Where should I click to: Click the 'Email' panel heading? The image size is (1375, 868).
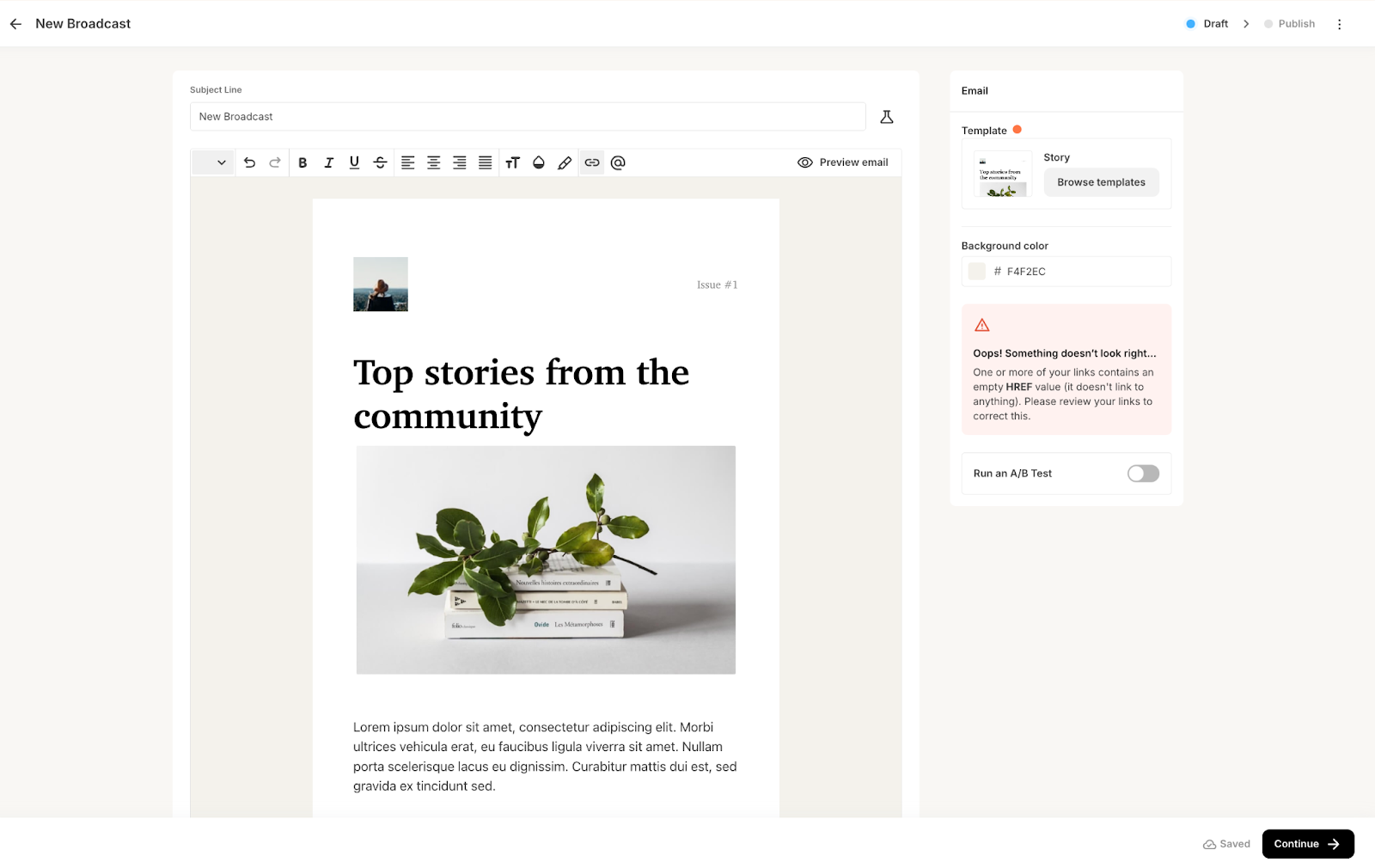975,91
